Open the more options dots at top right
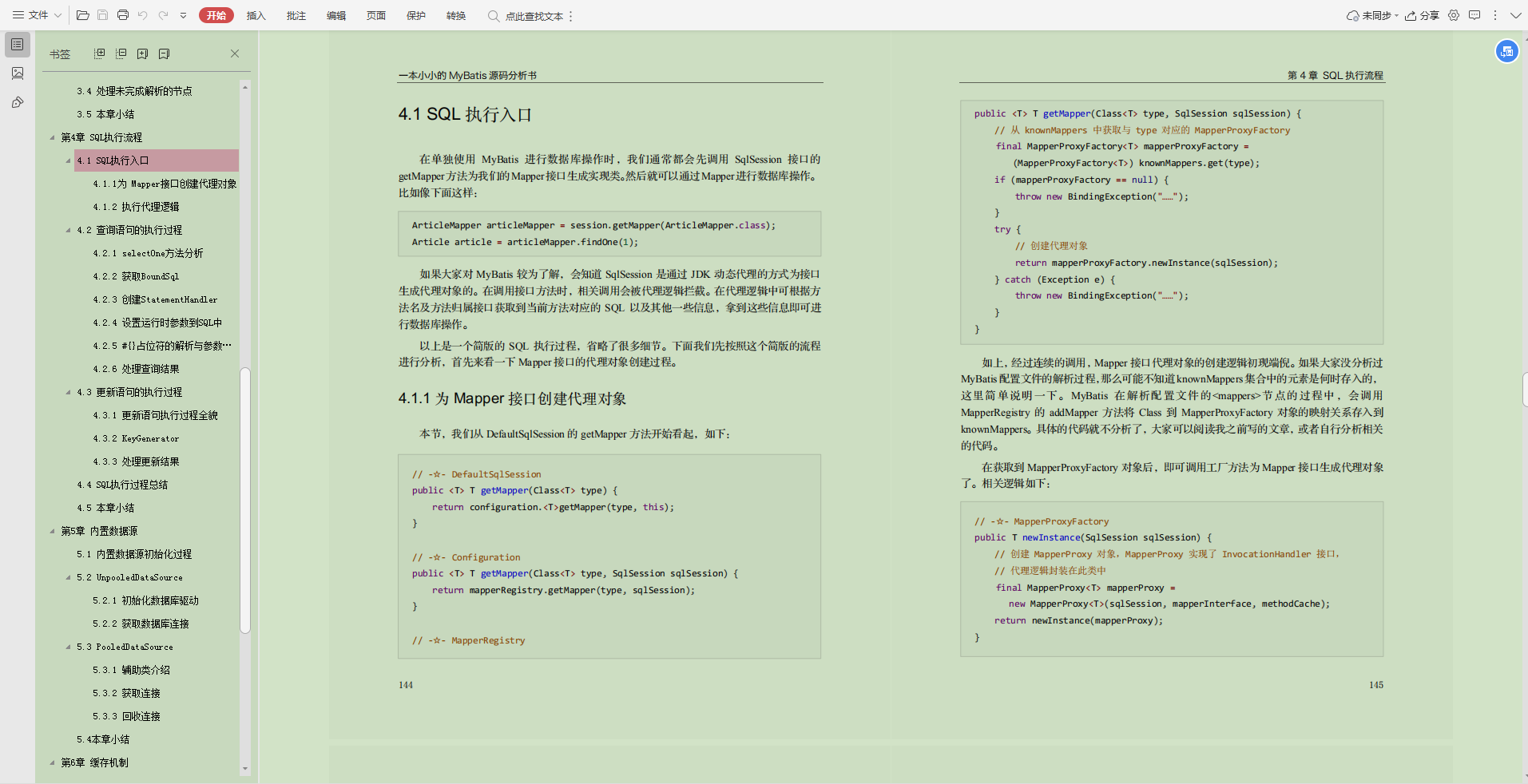The width and height of the screenshot is (1528, 784). point(1495,15)
